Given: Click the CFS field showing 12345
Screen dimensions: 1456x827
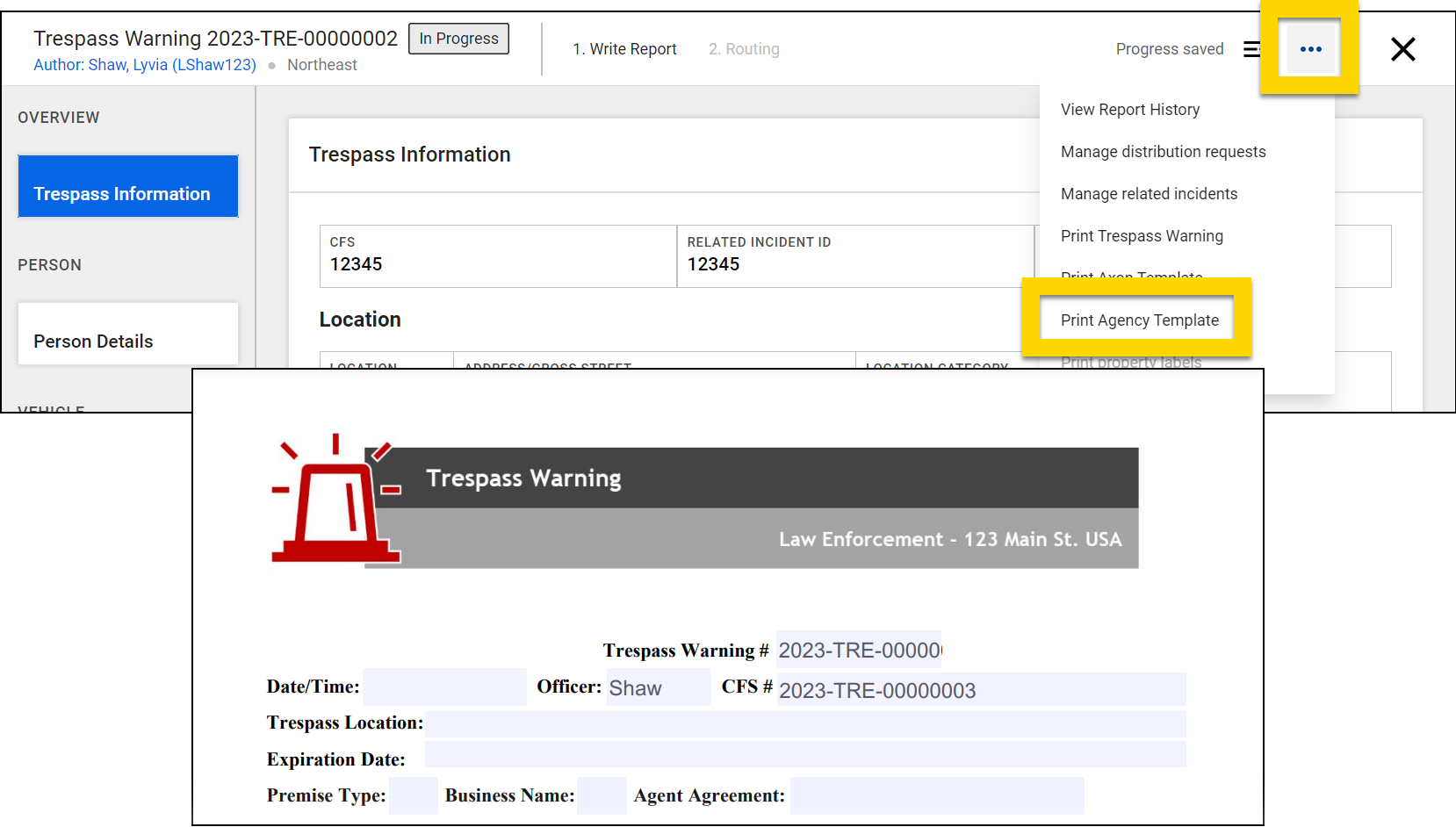Looking at the screenshot, I should point(498,255).
